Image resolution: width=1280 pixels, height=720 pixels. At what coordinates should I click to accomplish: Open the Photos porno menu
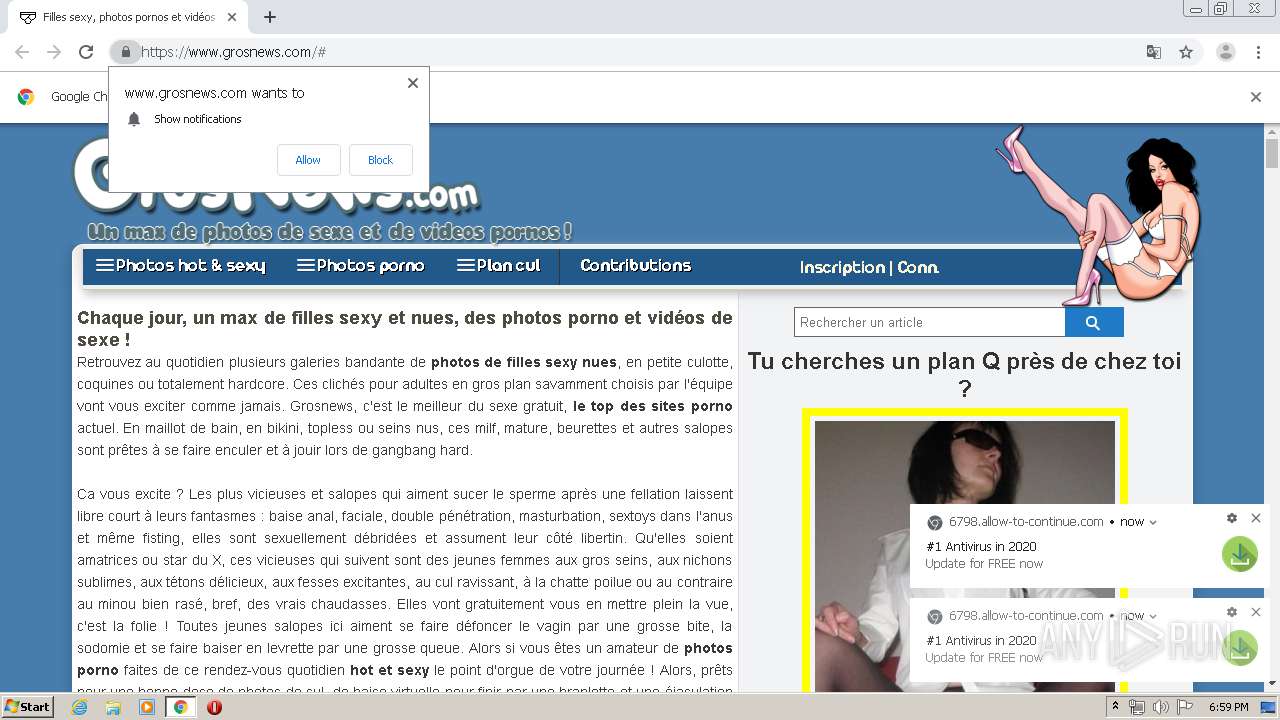tap(361, 266)
